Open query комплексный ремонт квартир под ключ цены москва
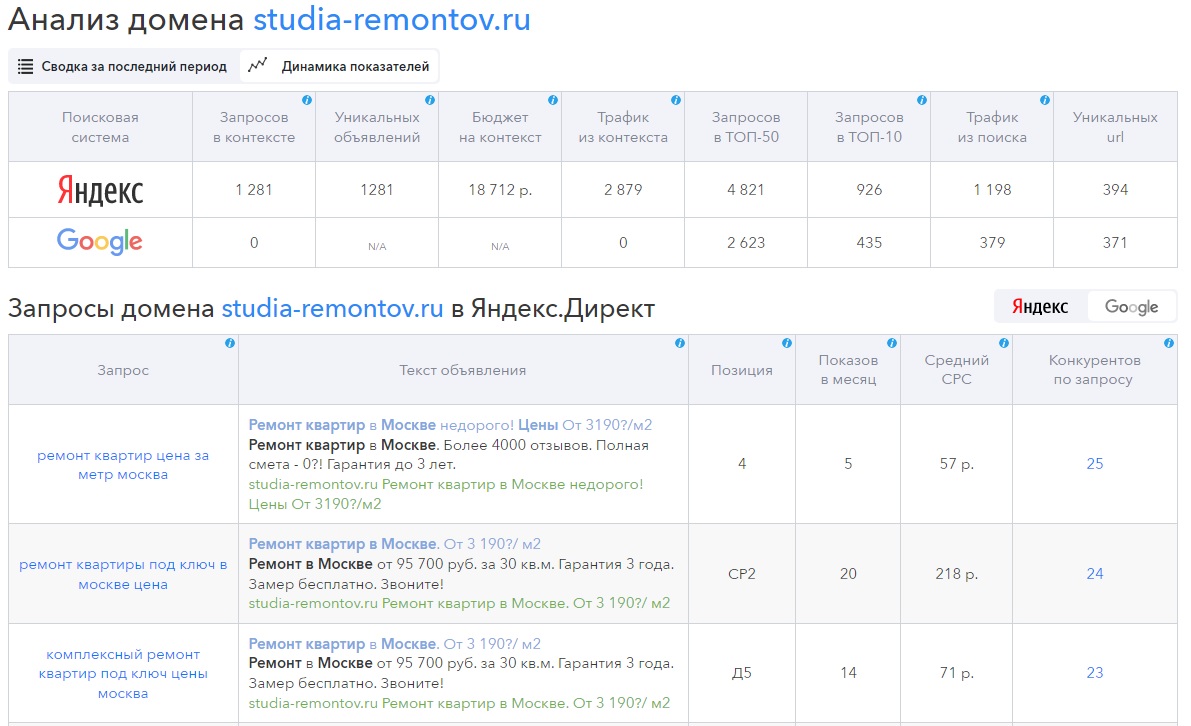 (123, 674)
